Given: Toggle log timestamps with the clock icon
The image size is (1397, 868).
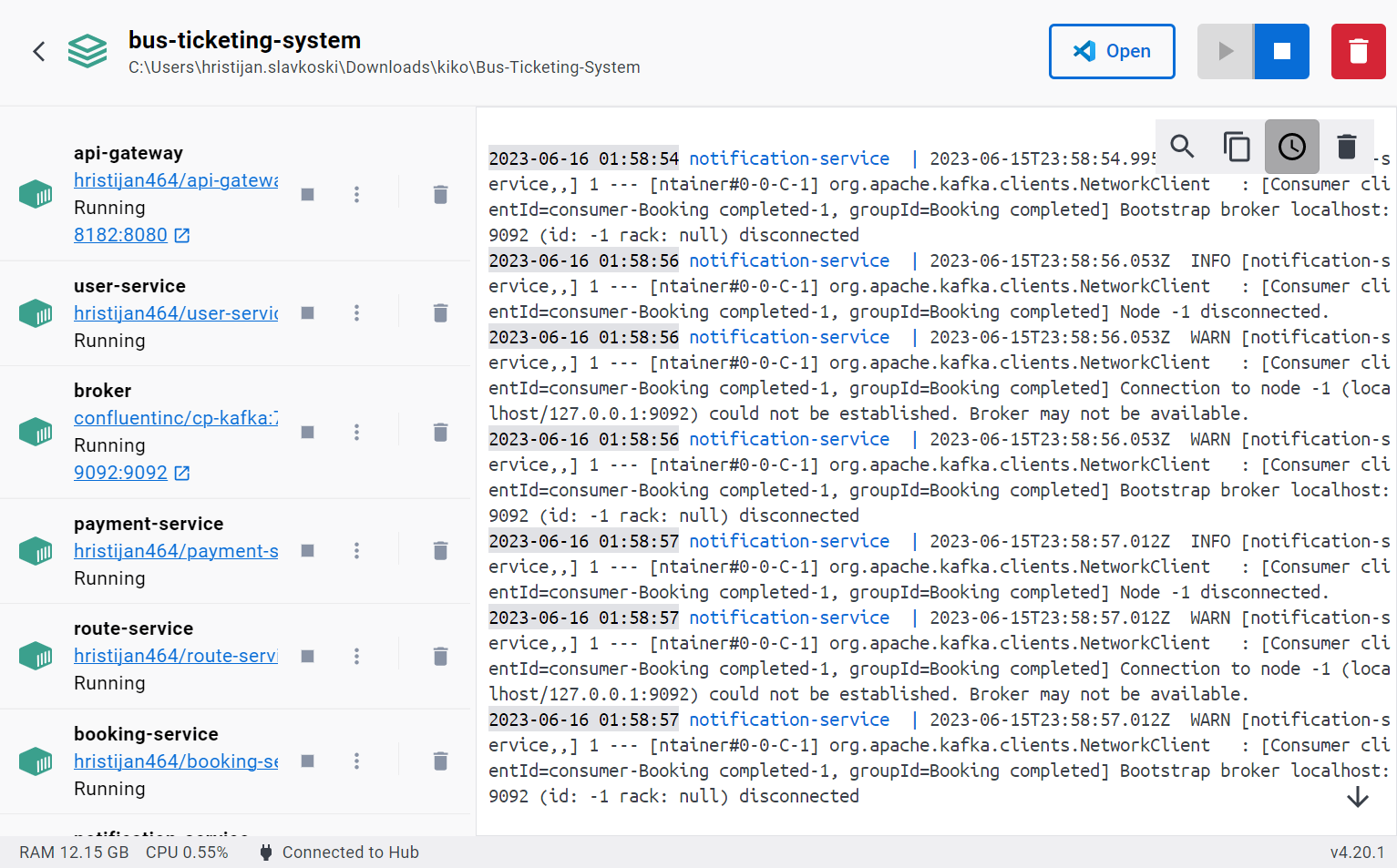Looking at the screenshot, I should click(x=1291, y=146).
